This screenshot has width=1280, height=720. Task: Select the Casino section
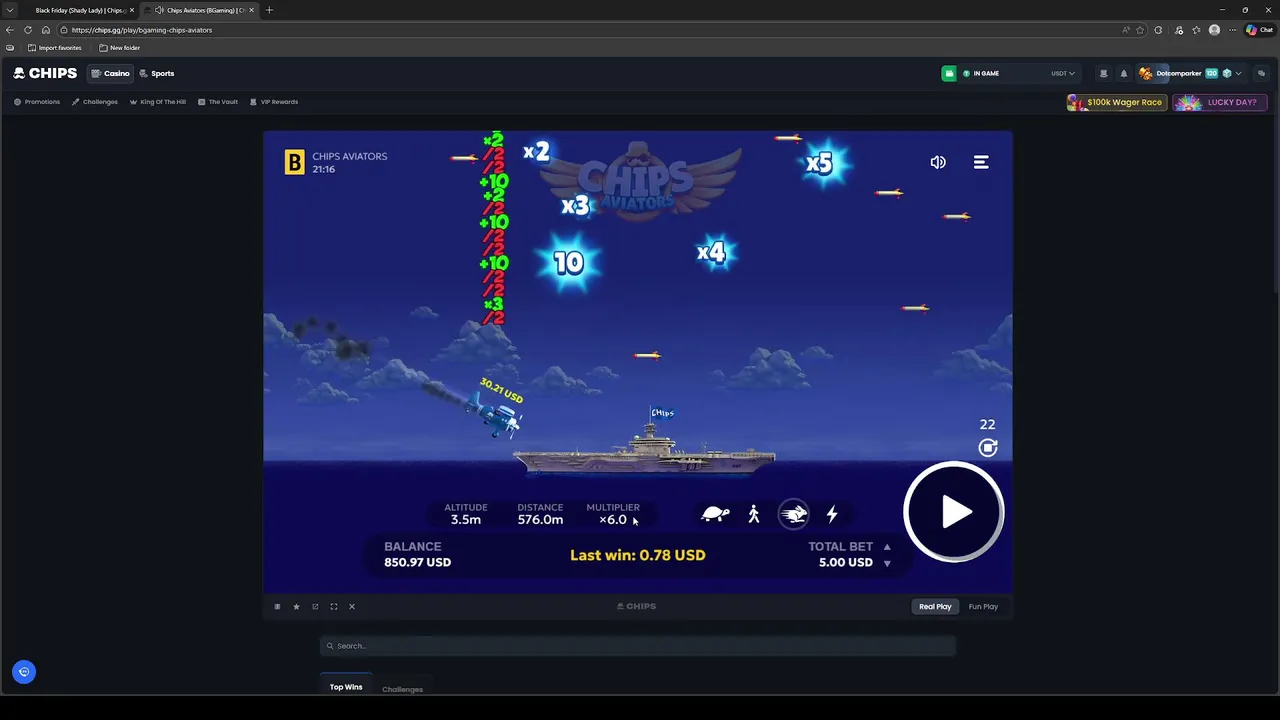[x=110, y=73]
